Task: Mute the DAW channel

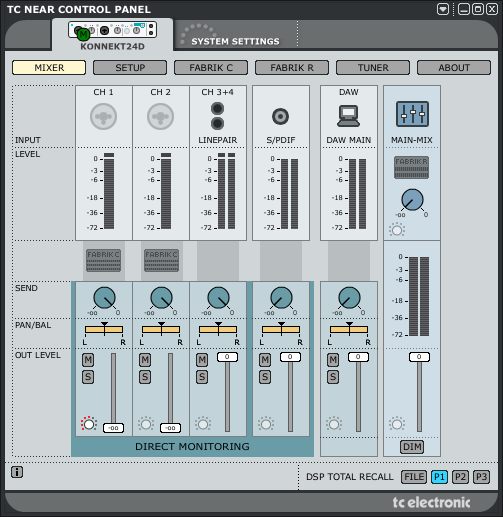Action: point(333,360)
